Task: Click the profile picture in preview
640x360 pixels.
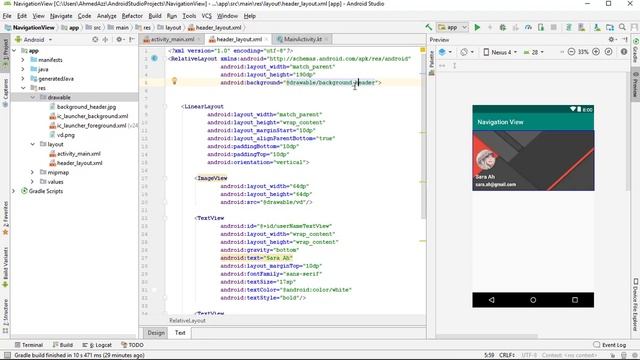Action: point(486,160)
